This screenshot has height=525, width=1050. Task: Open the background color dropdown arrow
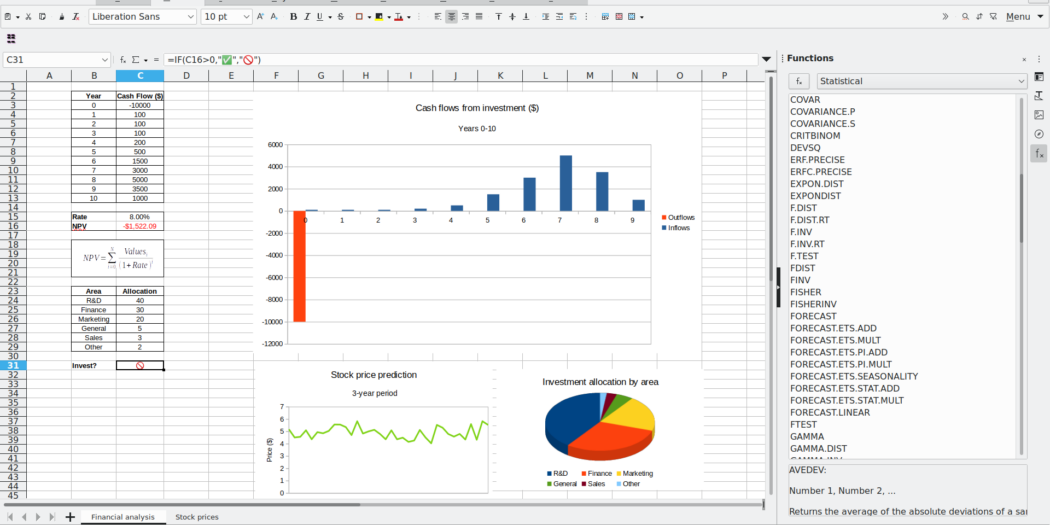click(388, 17)
